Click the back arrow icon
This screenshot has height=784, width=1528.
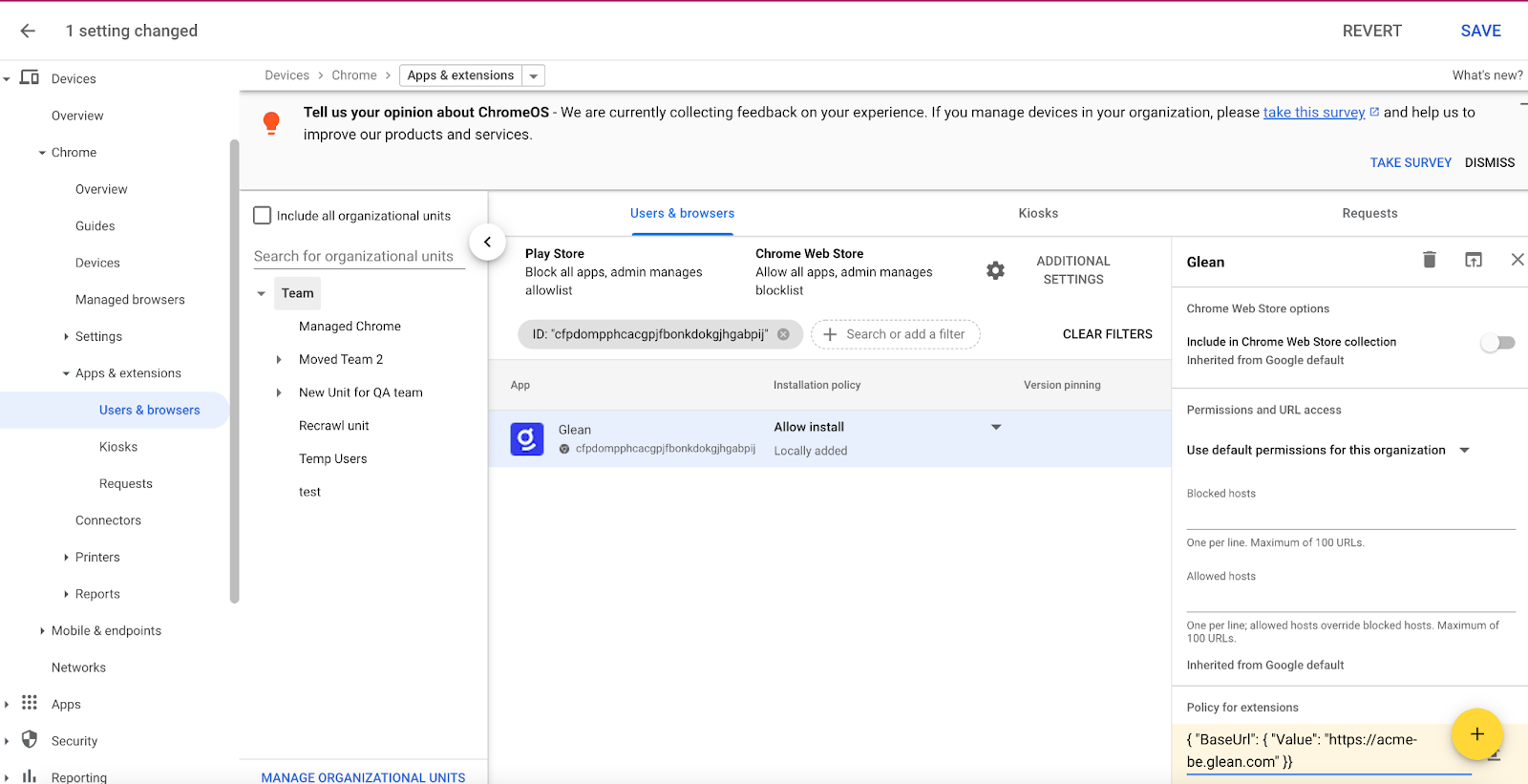[28, 31]
